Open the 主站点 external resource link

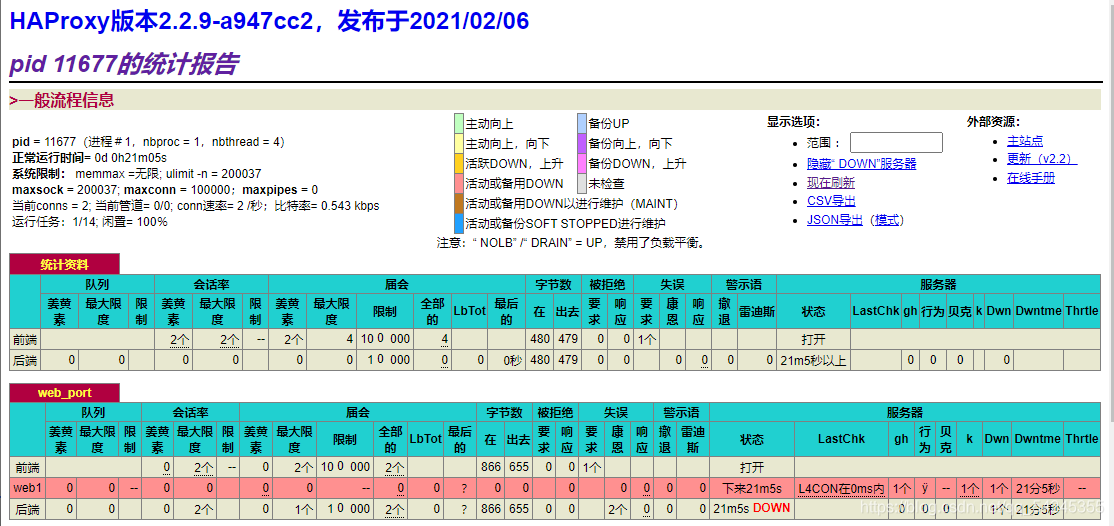[1025, 141]
